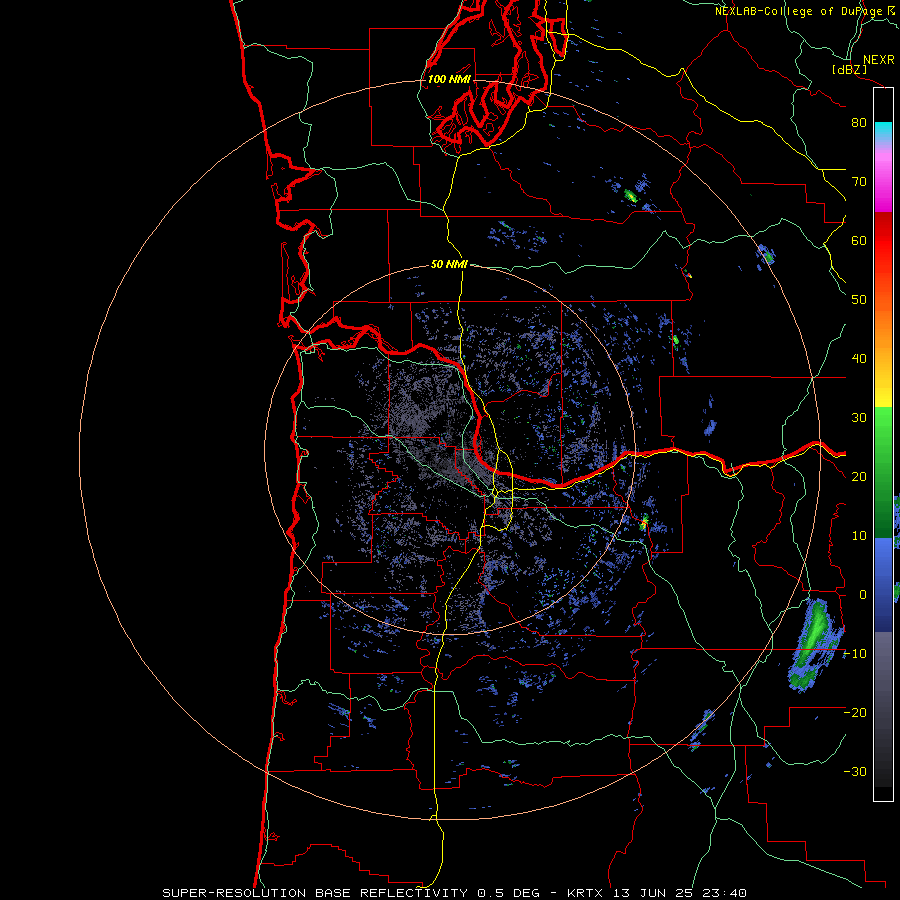Click the -10 value on the dBZ scale
Image resolution: width=900 pixels, height=900 pixels.
click(x=855, y=654)
